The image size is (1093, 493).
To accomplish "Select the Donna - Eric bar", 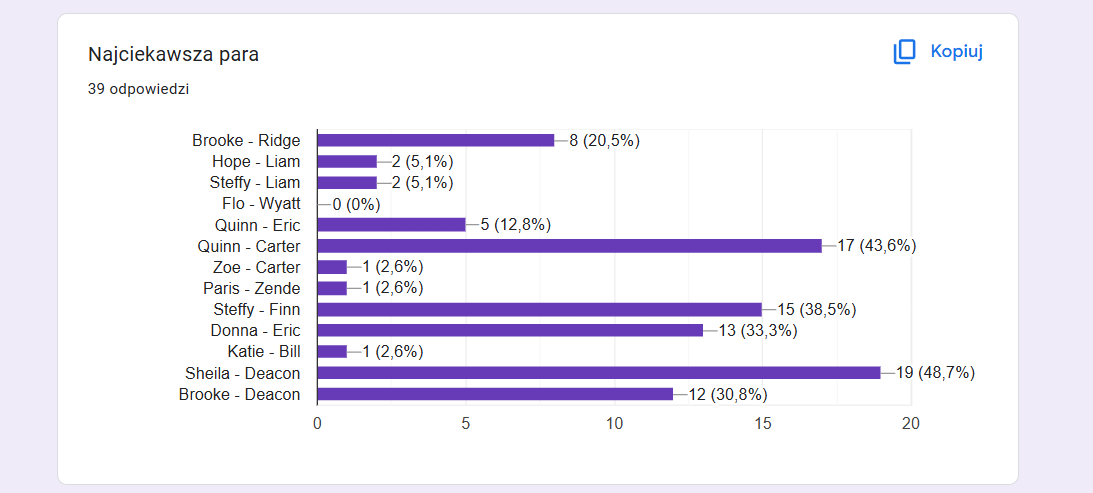I will click(510, 331).
